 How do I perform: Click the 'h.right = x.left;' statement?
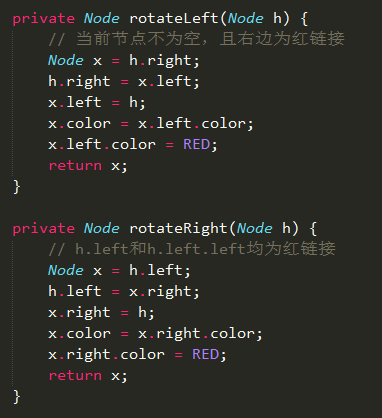[x=124, y=81]
